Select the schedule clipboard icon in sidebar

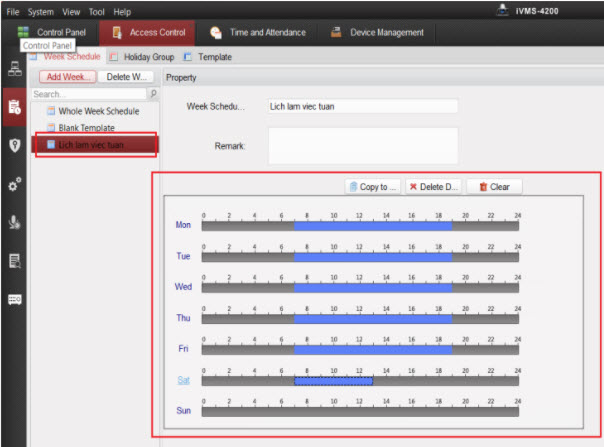(x=15, y=107)
